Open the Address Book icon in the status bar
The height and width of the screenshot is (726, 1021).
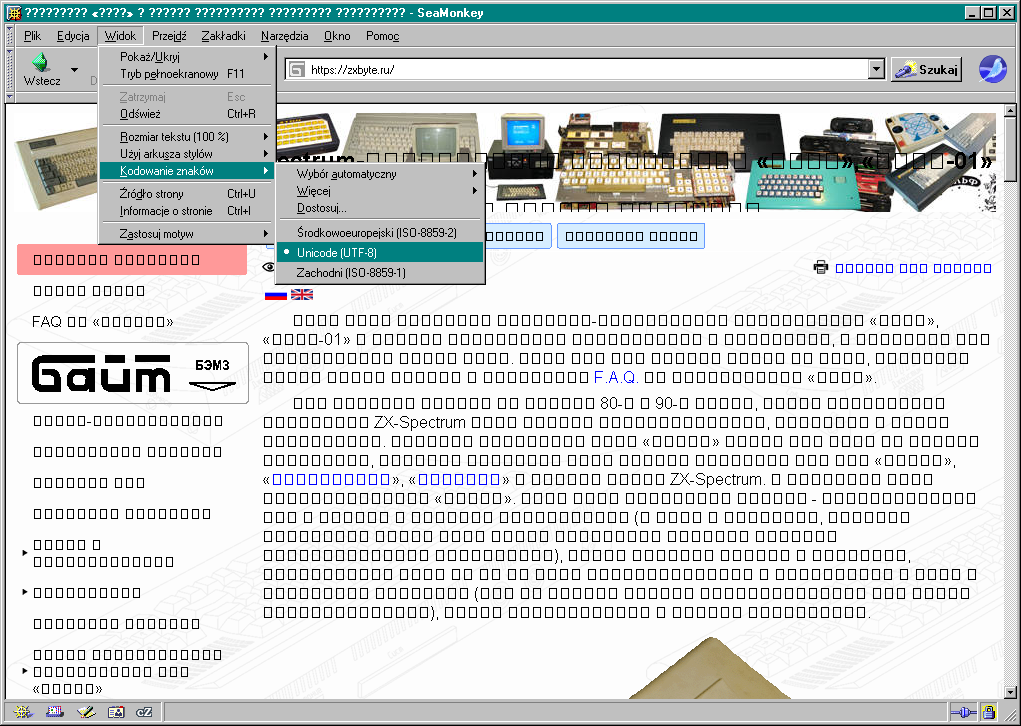[116, 712]
